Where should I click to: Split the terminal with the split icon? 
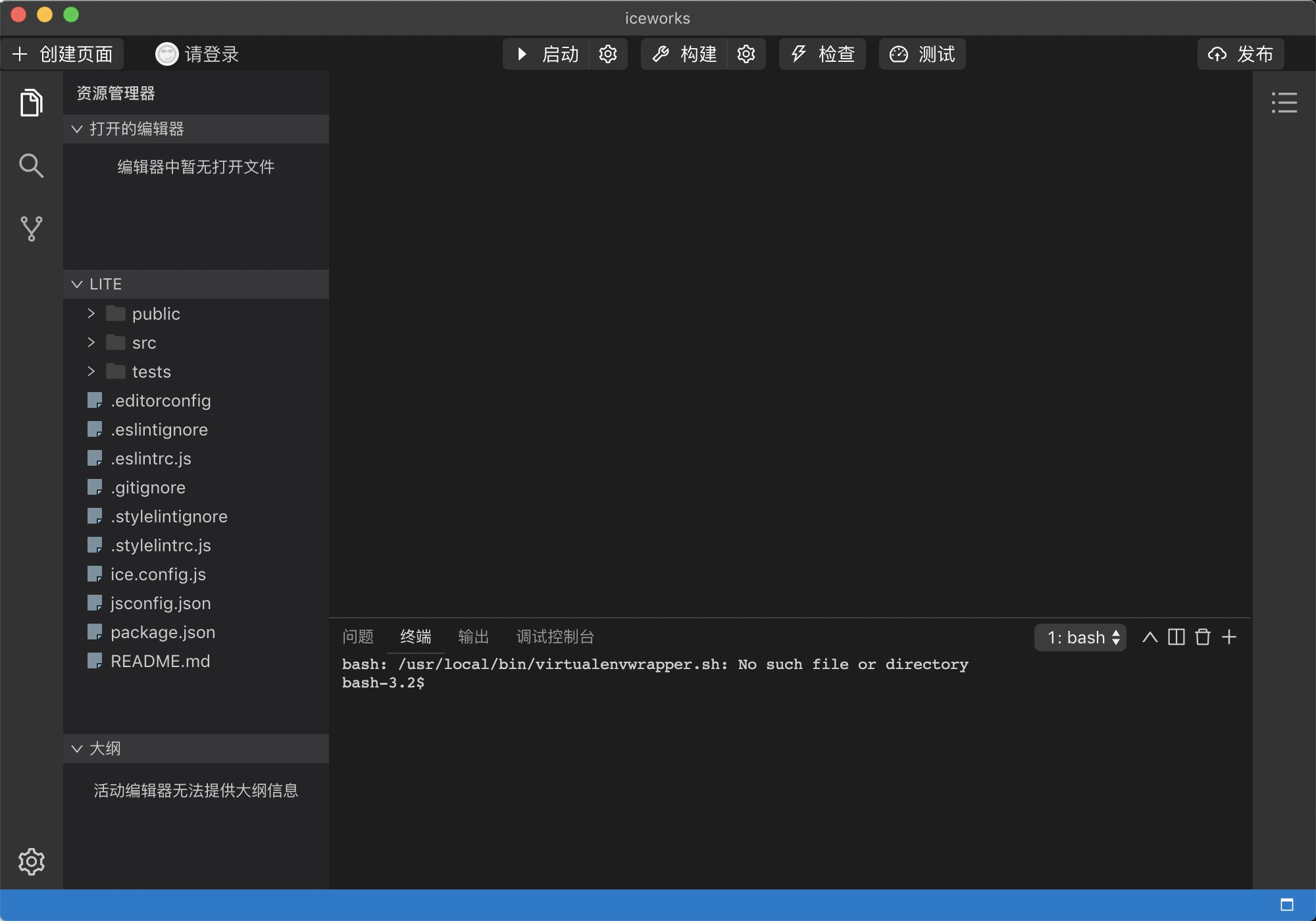pyautogui.click(x=1177, y=637)
